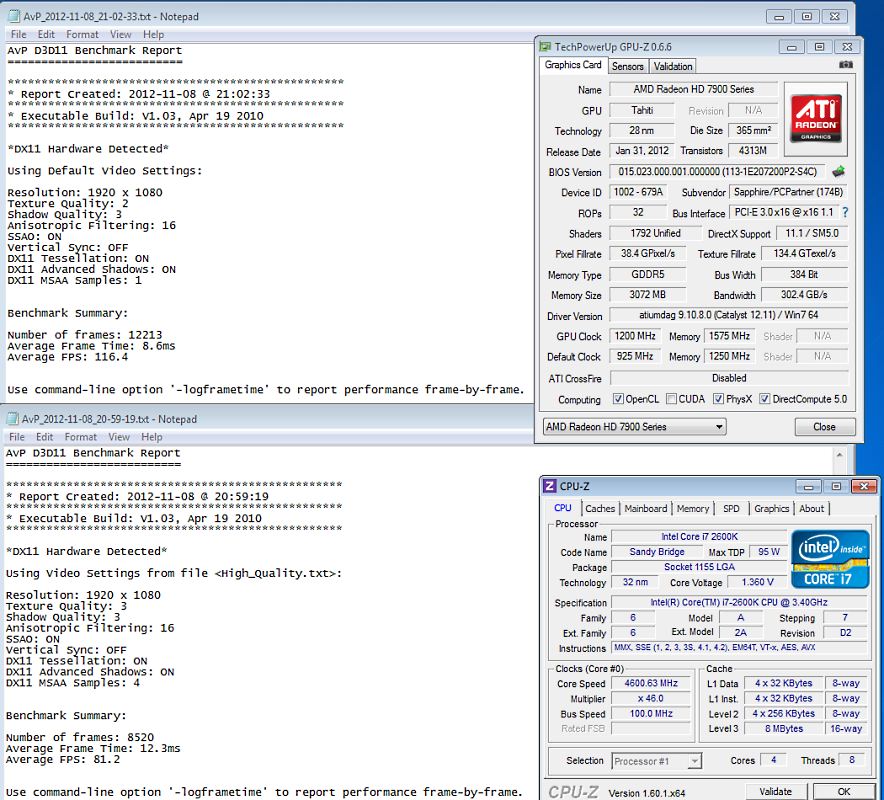This screenshot has height=800, width=884.
Task: Open Help menu in upper Notepad window
Action: tap(153, 34)
